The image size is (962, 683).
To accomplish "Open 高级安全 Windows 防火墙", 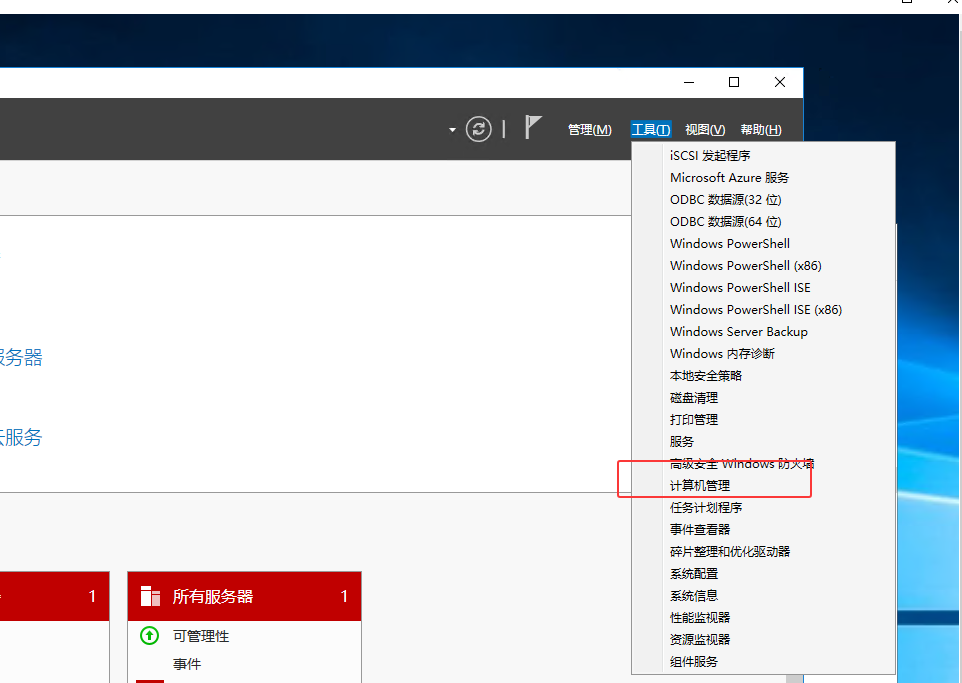I will coord(742,464).
